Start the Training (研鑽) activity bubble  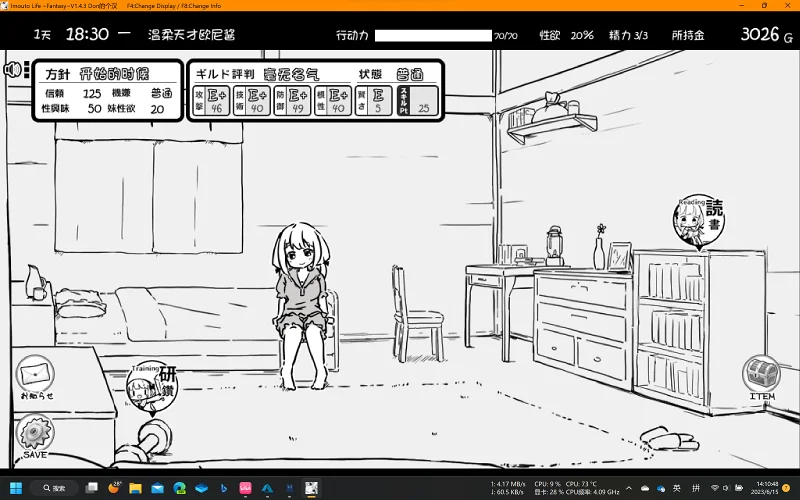pyautogui.click(x=152, y=389)
